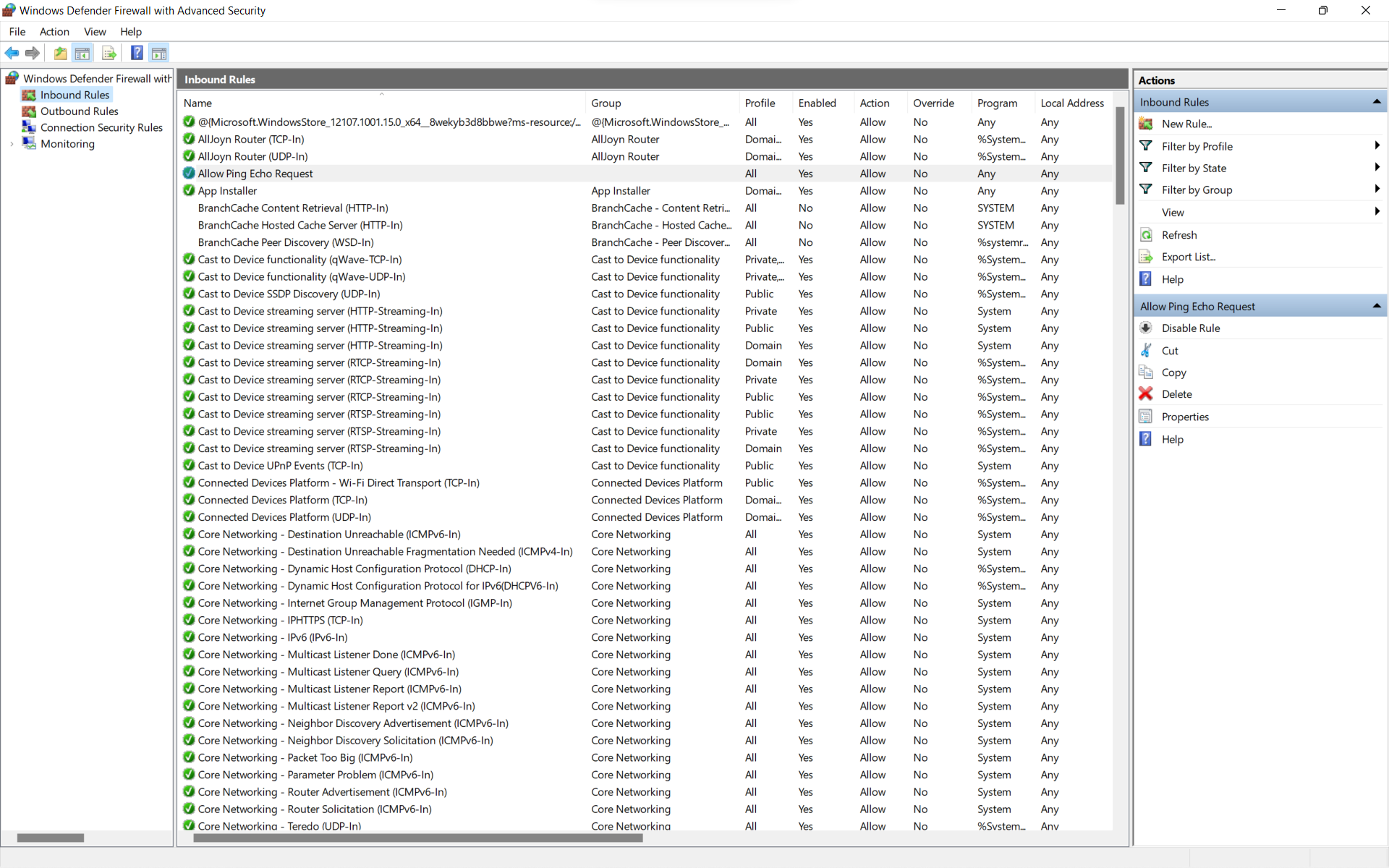
Task: Click the Outbound Rules tree icon
Action: tap(28, 111)
